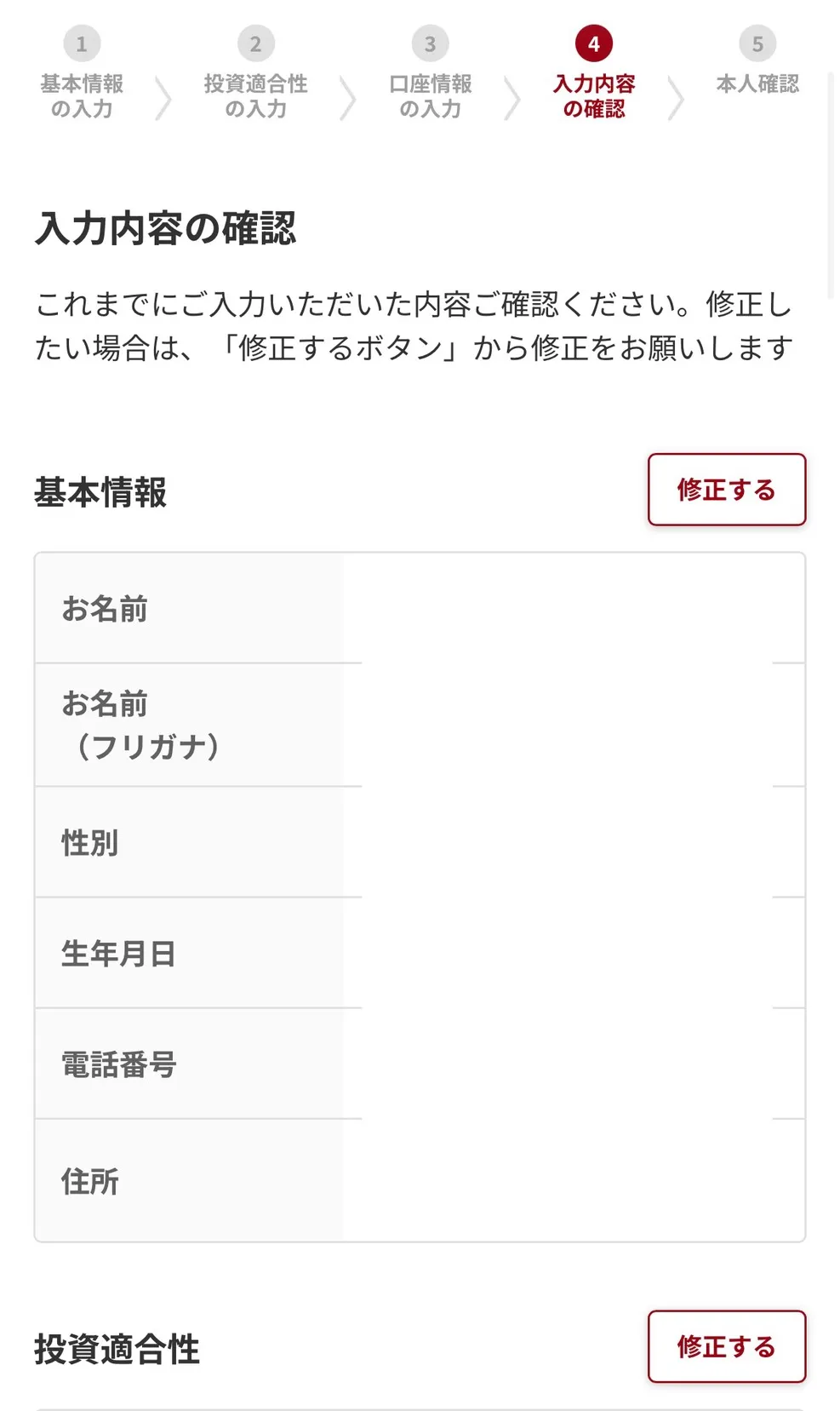Click the step 1 number circle
Viewport: 840px width, 1411px height.
pos(82,43)
